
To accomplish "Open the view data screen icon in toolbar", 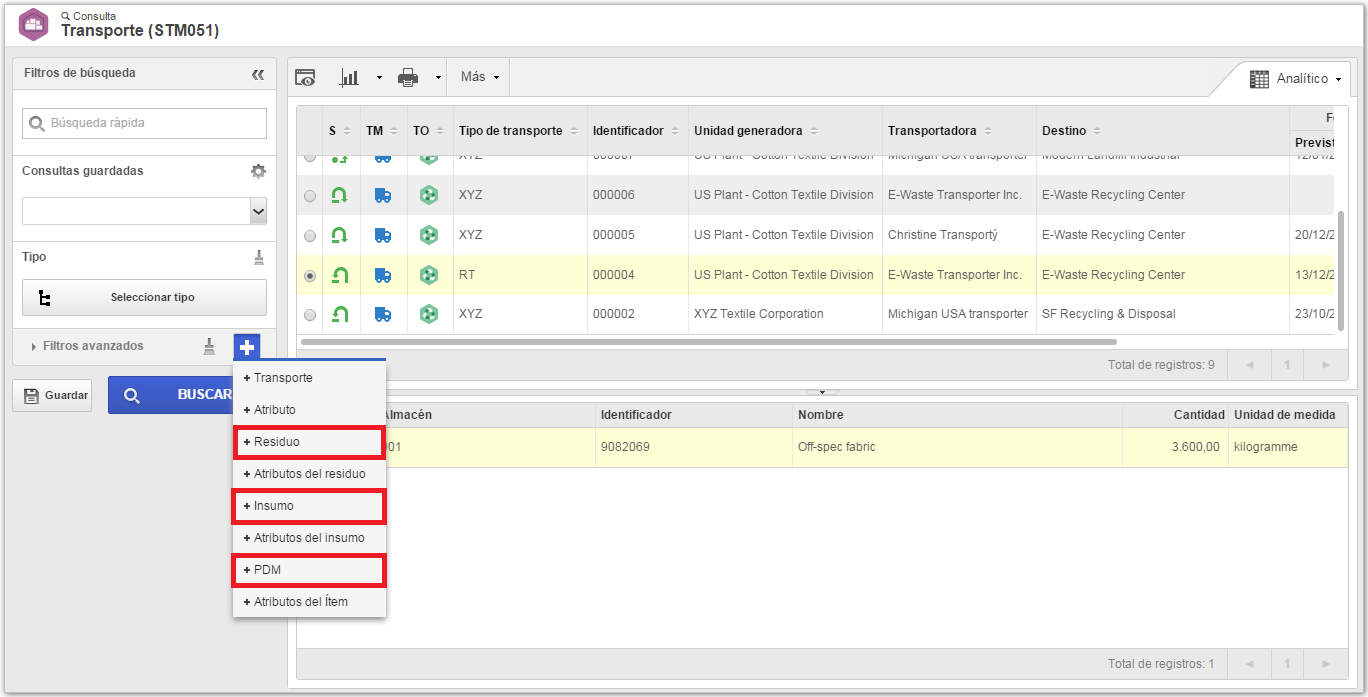I will pyautogui.click(x=305, y=77).
